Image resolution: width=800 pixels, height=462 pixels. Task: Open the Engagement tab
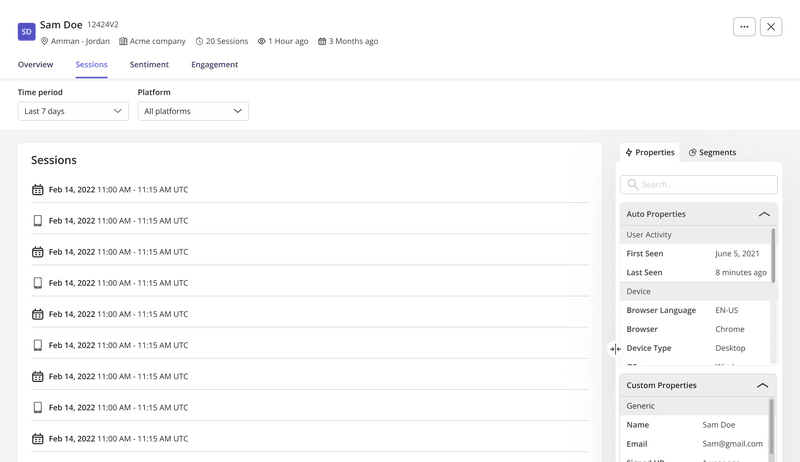tap(214, 64)
